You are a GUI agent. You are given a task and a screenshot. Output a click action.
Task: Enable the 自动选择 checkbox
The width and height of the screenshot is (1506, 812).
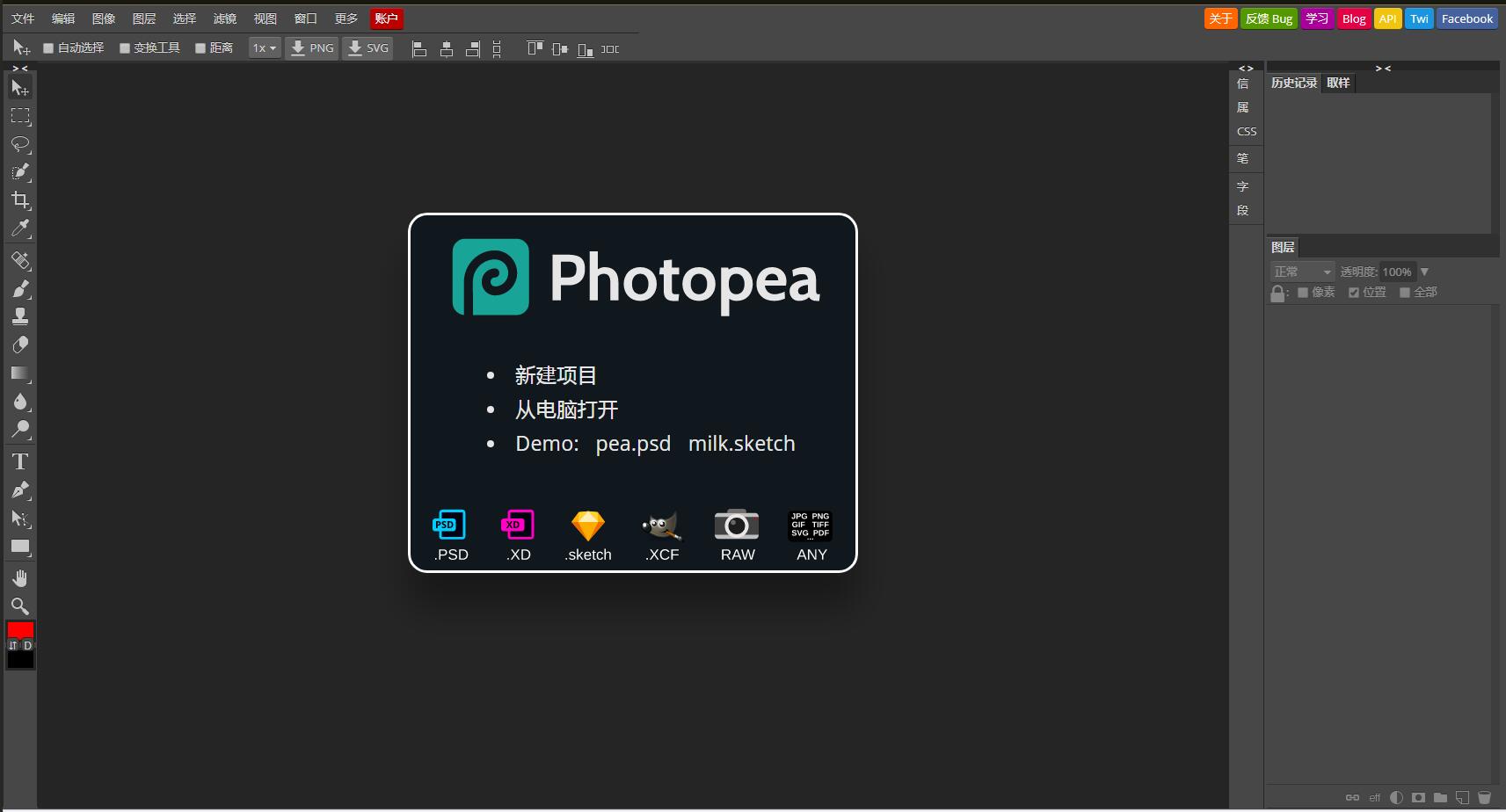[49, 48]
